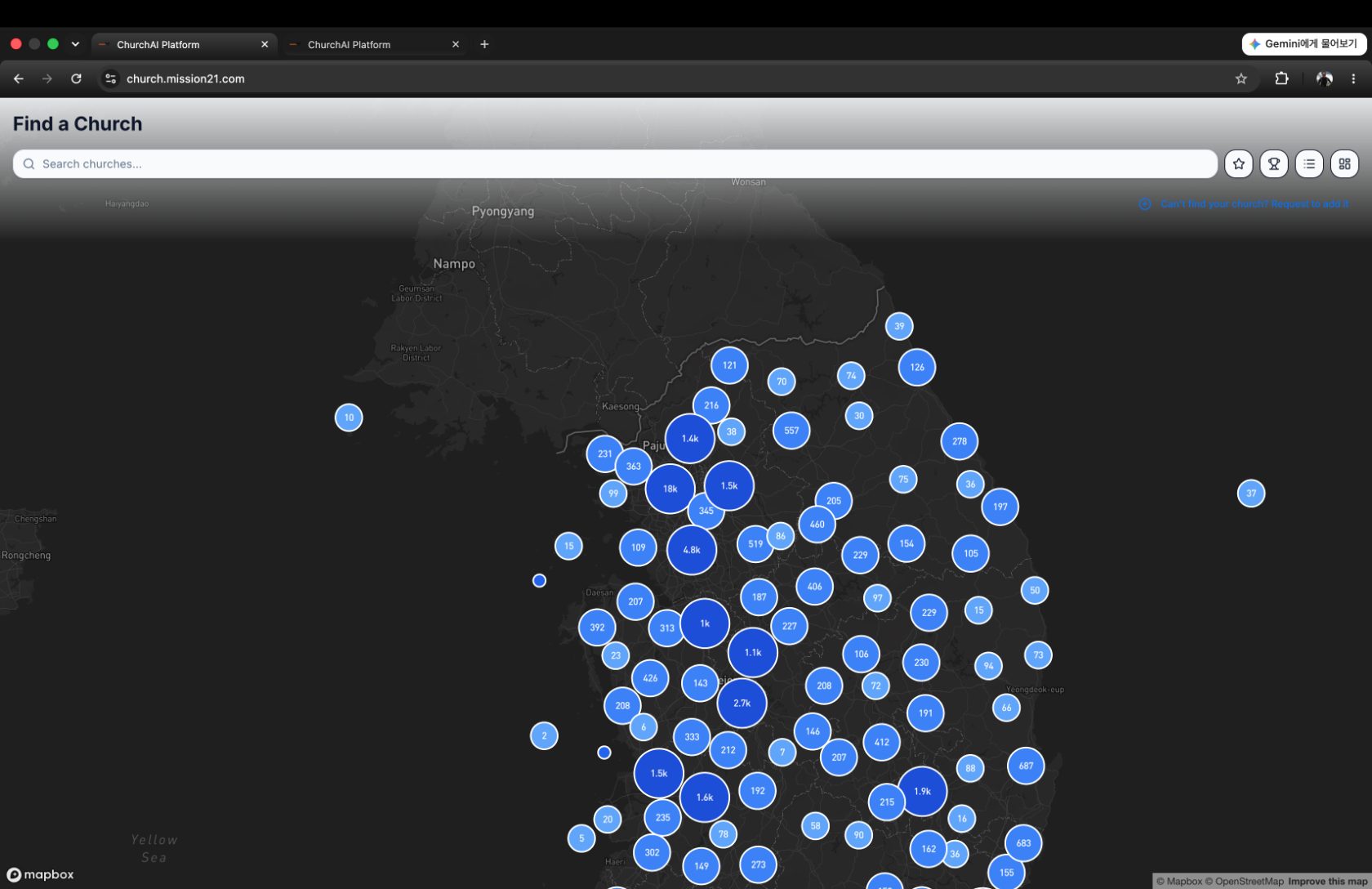The image size is (1372, 889).
Task: Select the 121 cluster marker
Action: pos(729,365)
